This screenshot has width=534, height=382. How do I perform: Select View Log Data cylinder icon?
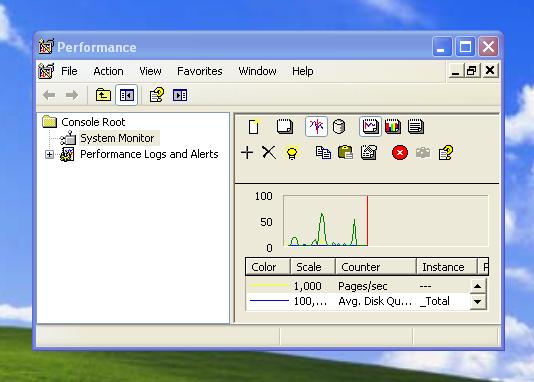click(339, 127)
